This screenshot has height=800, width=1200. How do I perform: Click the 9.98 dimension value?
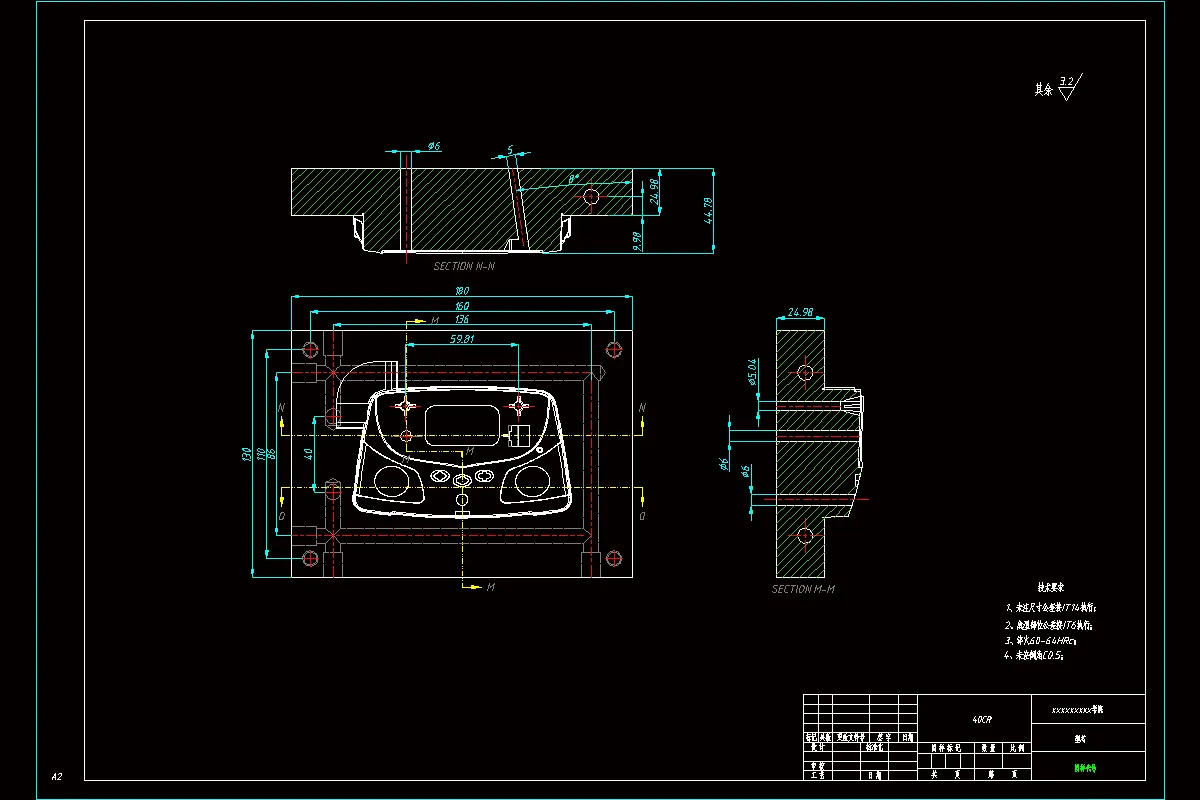tap(638, 241)
